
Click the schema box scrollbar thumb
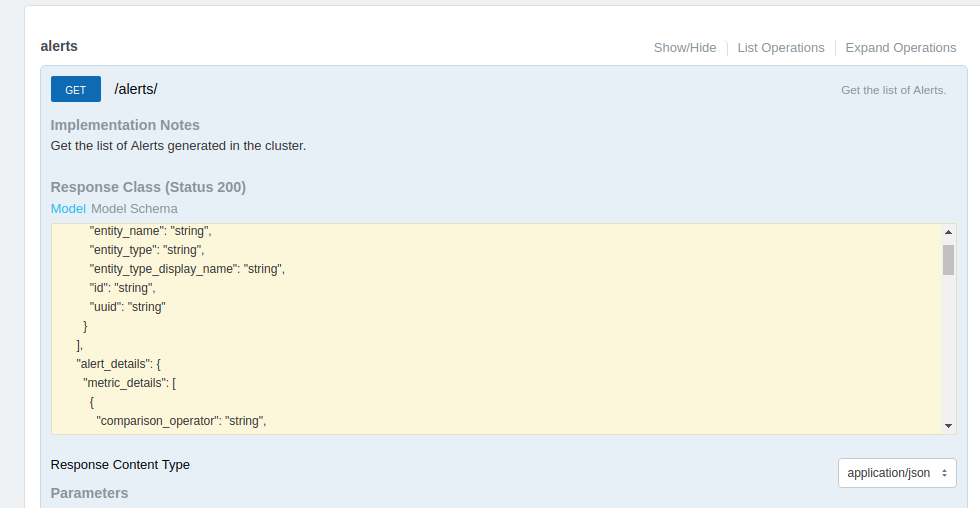click(x=948, y=260)
